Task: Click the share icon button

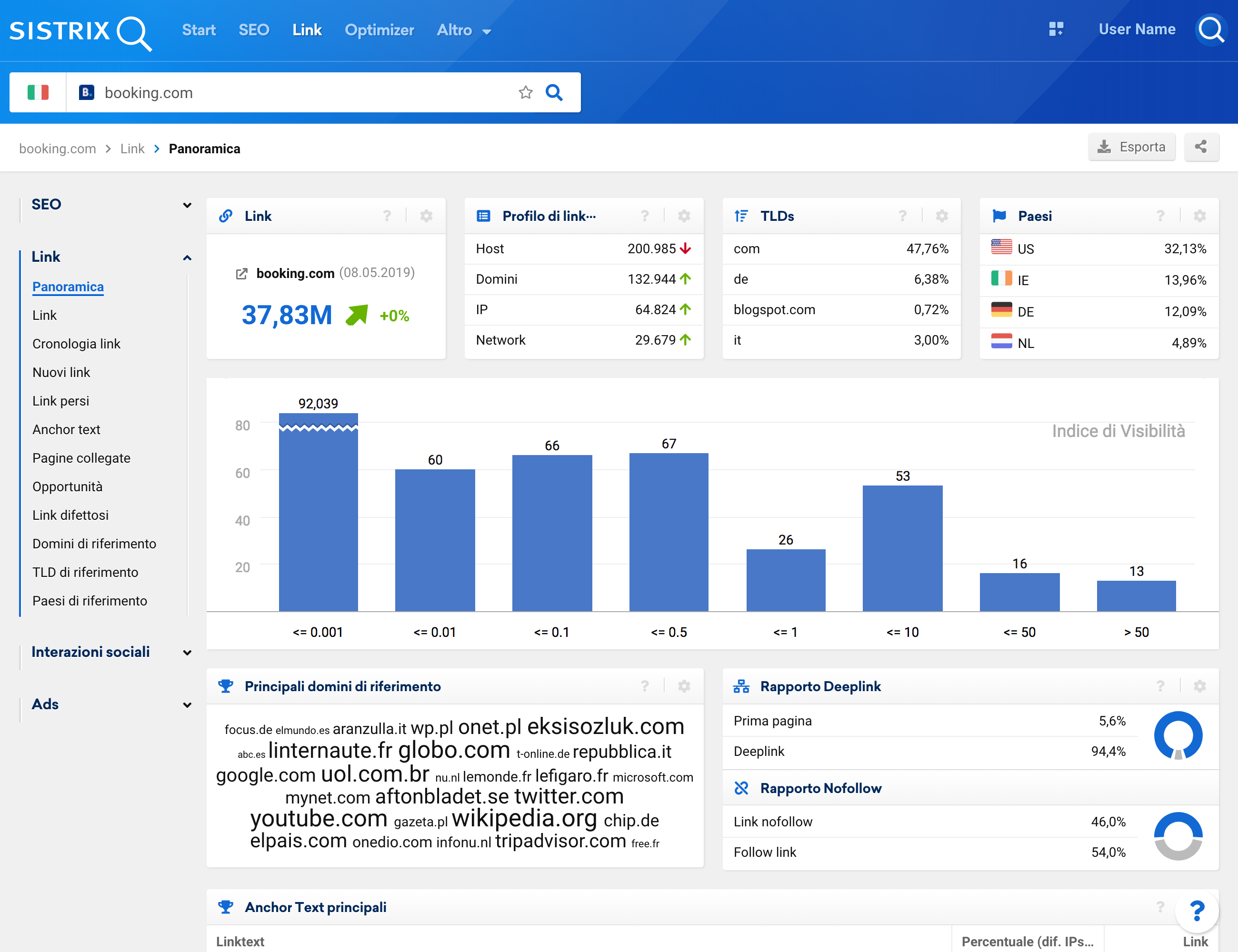Action: coord(1201,148)
